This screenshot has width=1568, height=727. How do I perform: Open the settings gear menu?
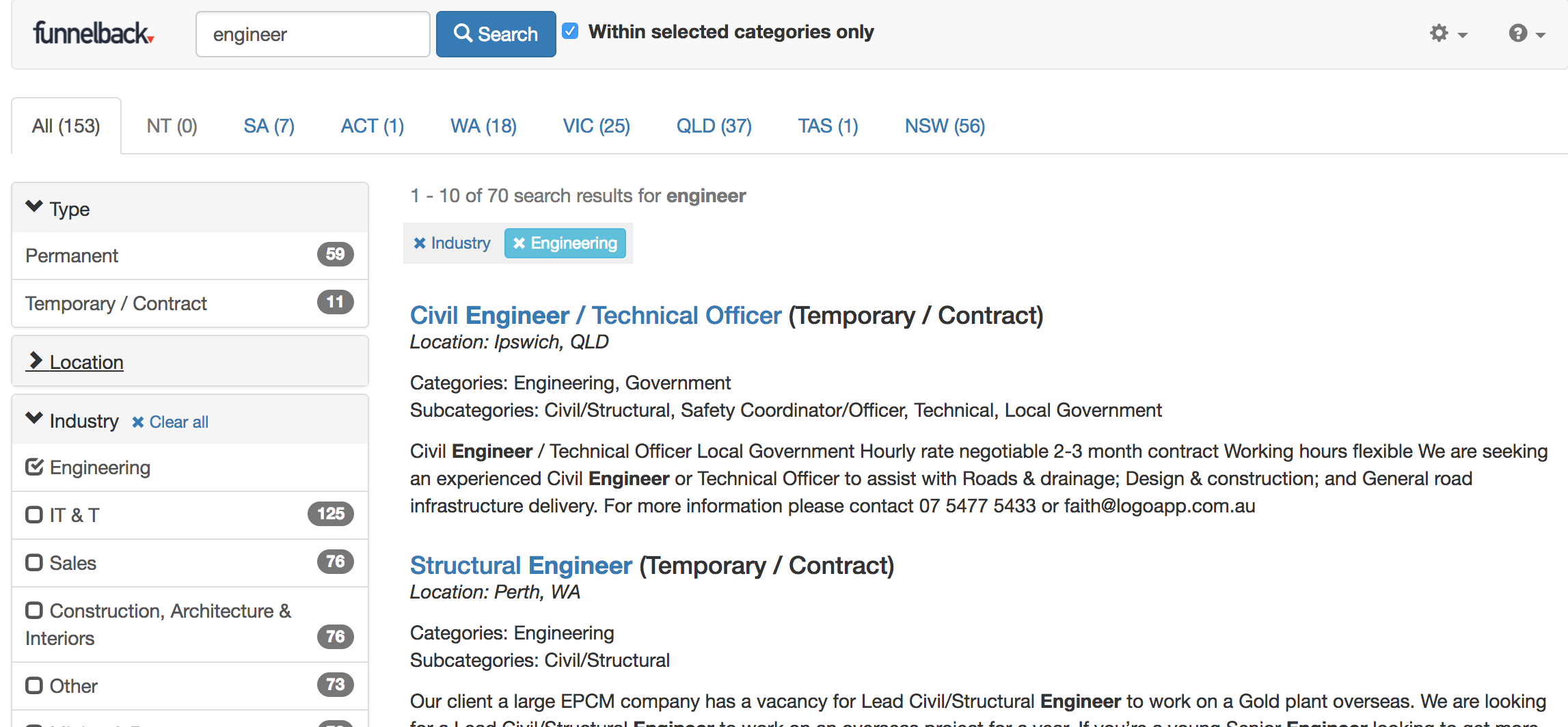[1448, 33]
